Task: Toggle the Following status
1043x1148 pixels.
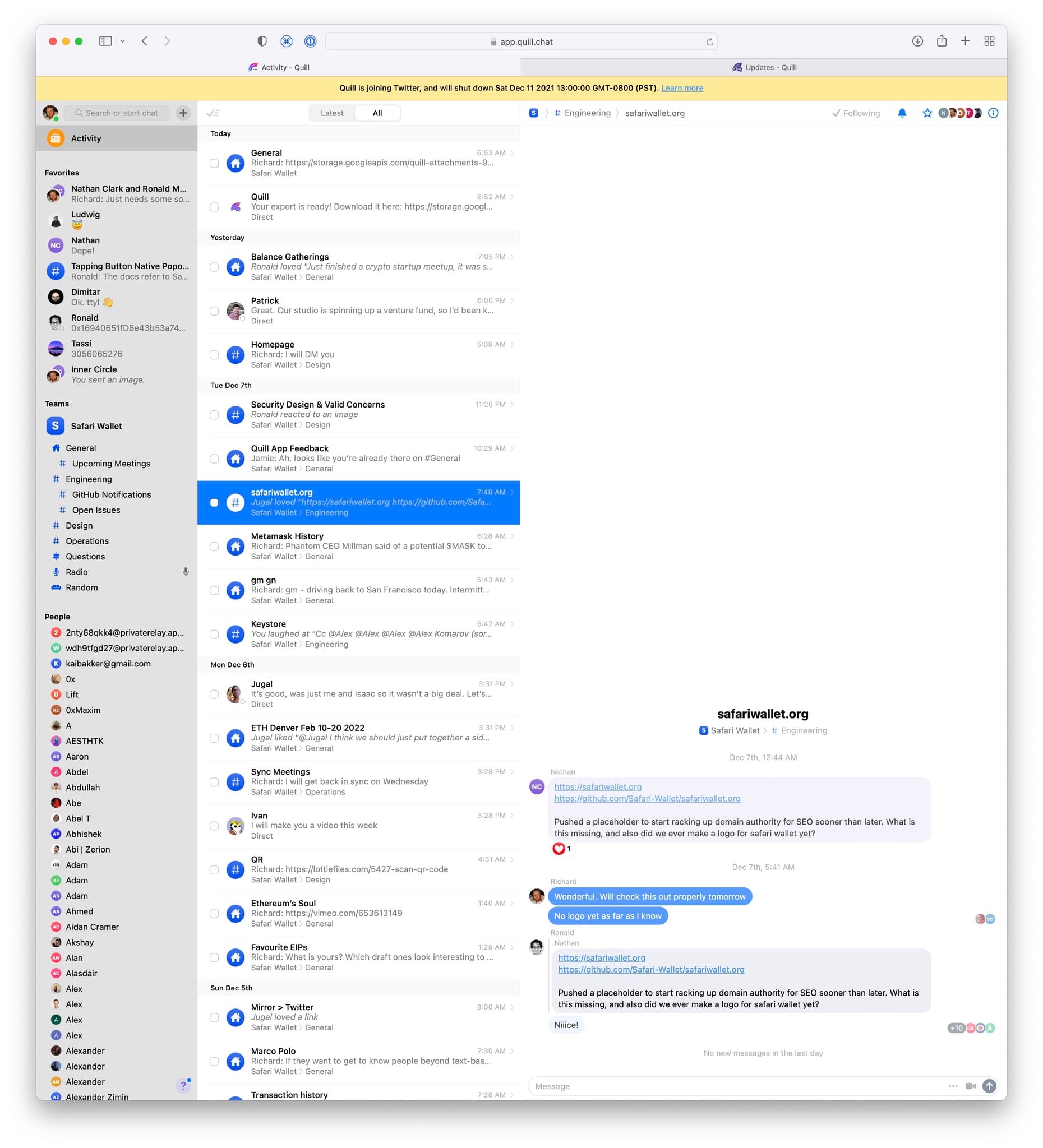Action: click(856, 113)
